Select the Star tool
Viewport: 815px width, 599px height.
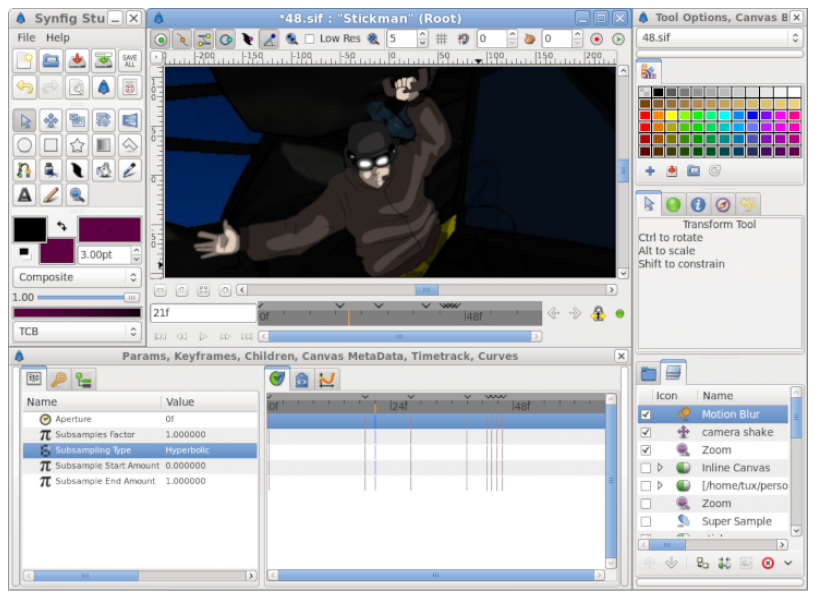tap(77, 145)
